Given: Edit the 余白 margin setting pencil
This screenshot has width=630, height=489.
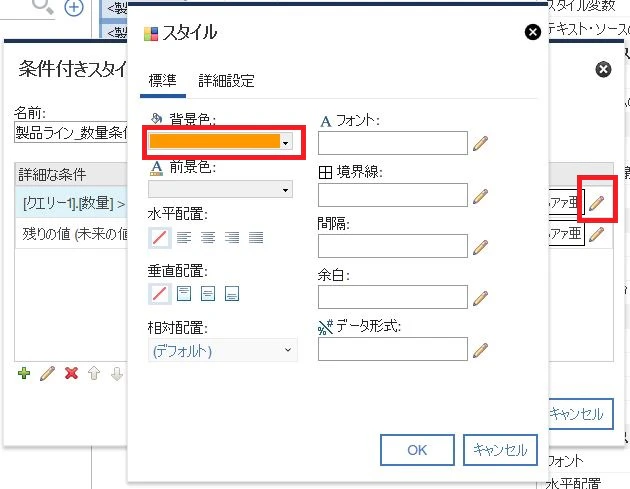Looking at the screenshot, I should (x=480, y=298).
